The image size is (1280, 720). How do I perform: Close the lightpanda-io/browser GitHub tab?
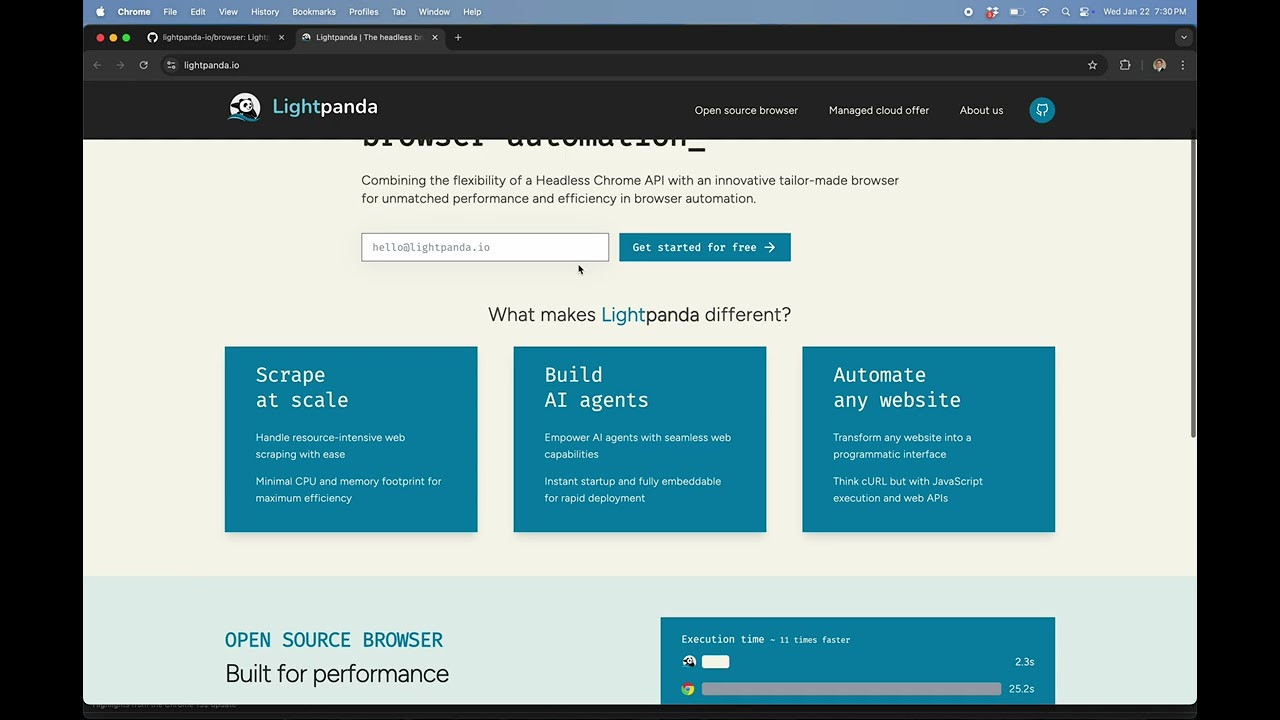[281, 37]
